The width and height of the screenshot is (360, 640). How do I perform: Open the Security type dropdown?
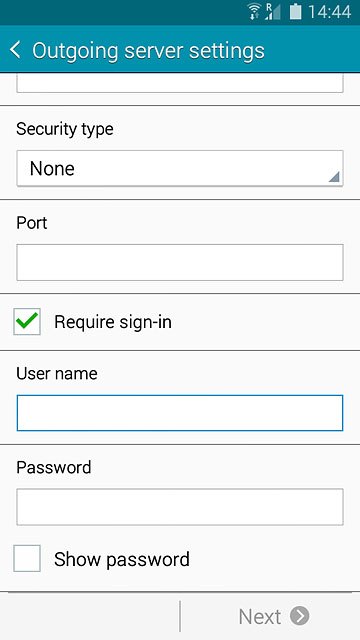click(180, 168)
